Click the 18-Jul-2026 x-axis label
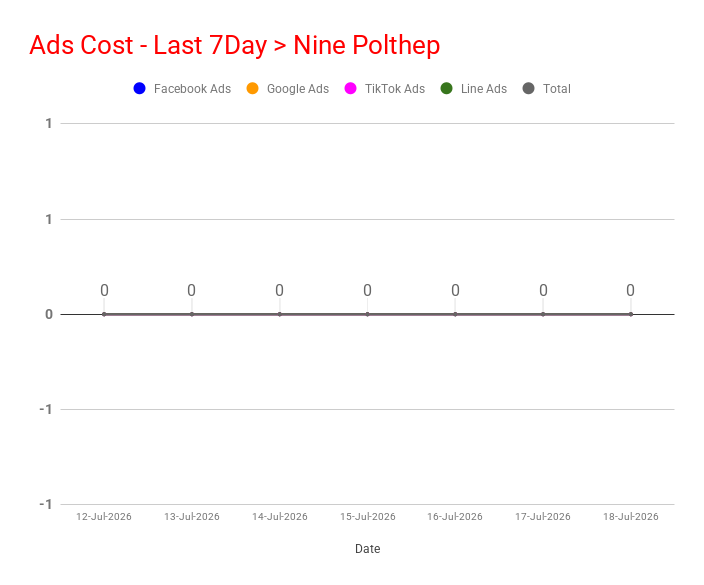 (631, 517)
